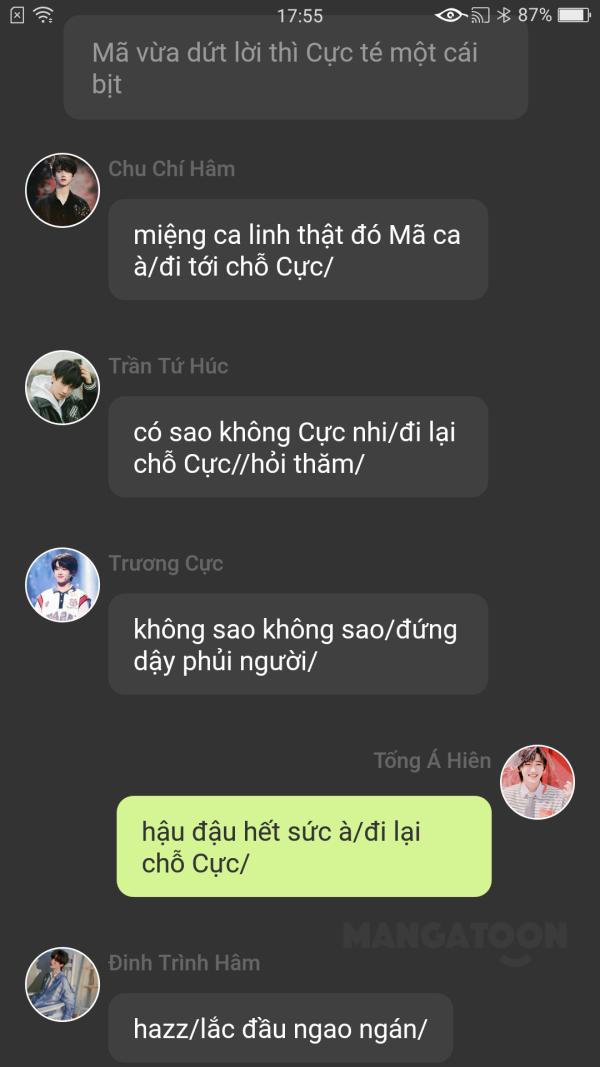
Task: Tap Tống Á Hiên's profile avatar
Action: (x=537, y=783)
